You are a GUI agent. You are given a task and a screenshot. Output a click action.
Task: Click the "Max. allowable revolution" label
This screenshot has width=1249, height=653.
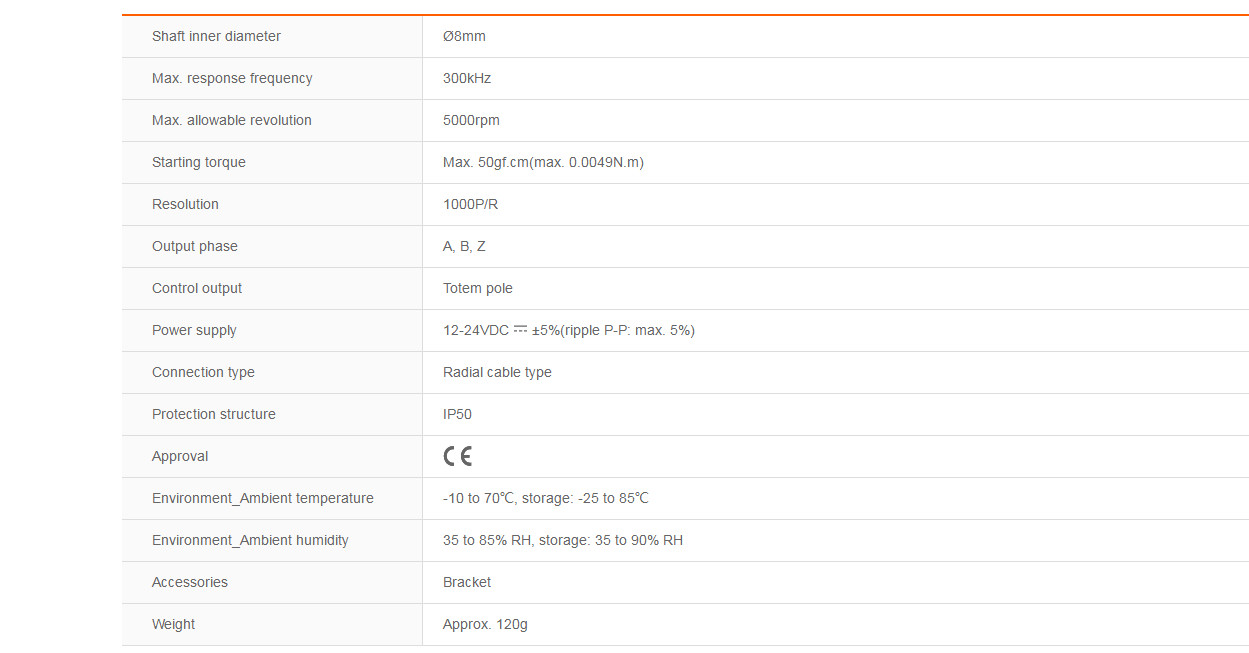(232, 120)
